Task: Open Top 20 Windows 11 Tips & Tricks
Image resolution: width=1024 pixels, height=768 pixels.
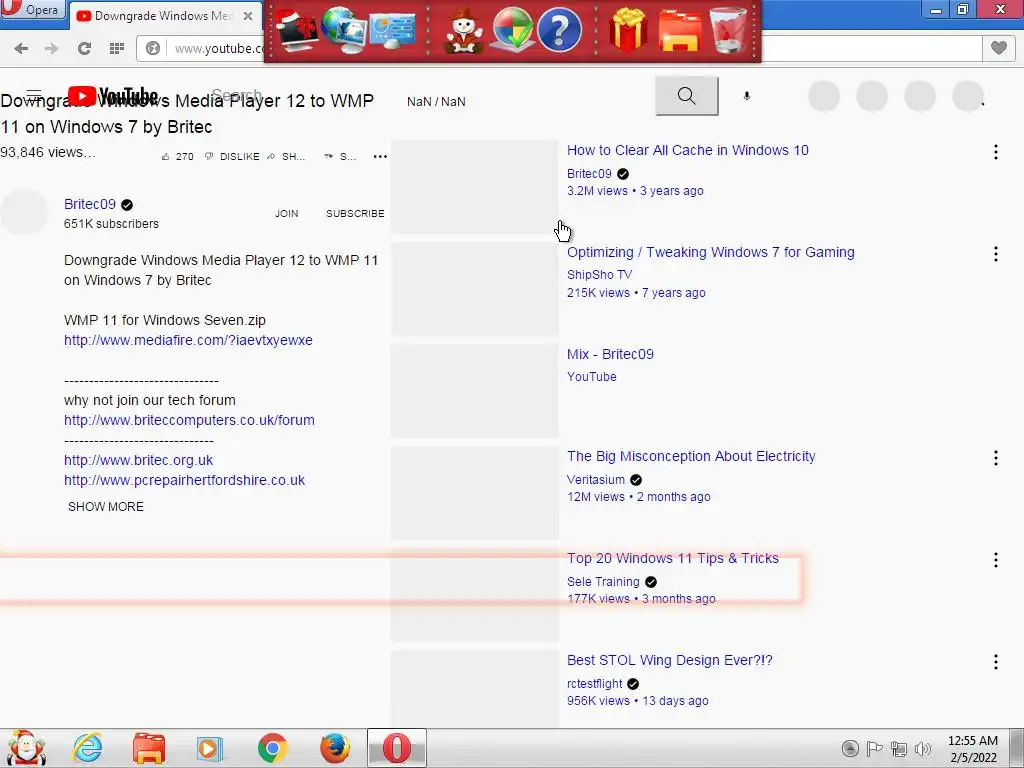Action: point(673,558)
